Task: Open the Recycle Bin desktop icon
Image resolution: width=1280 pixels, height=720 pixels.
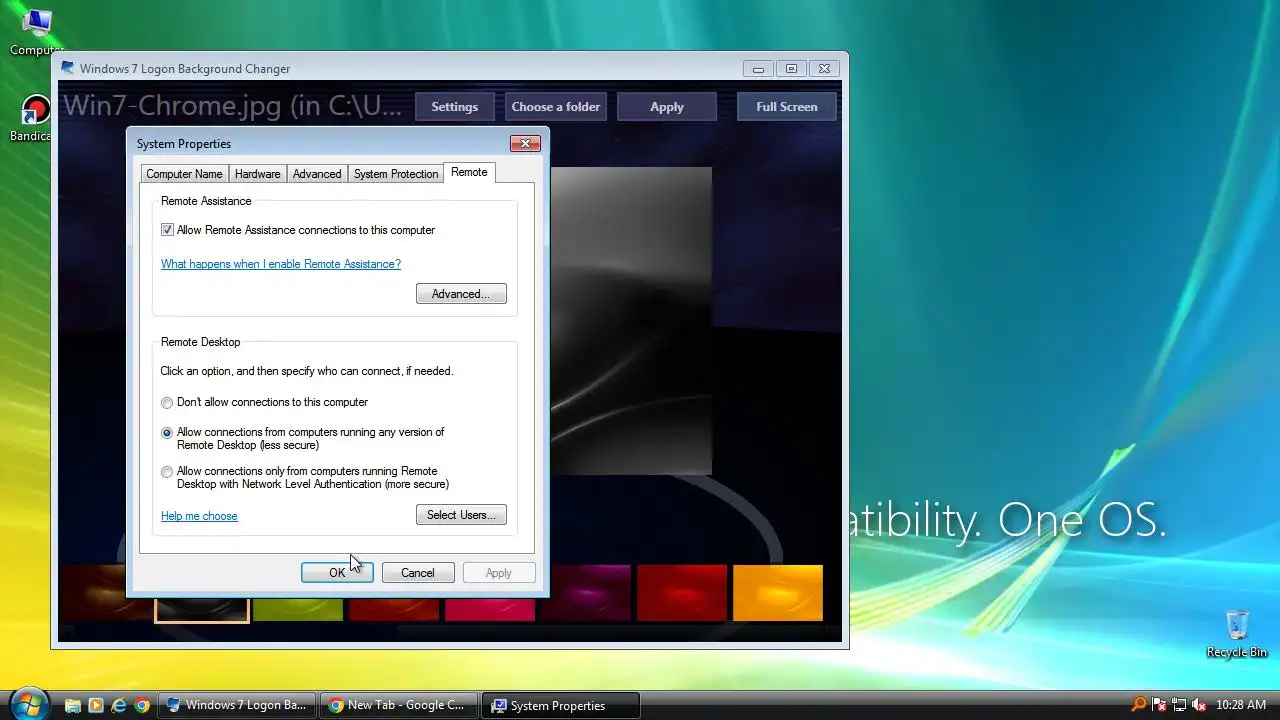Action: pyautogui.click(x=1237, y=633)
